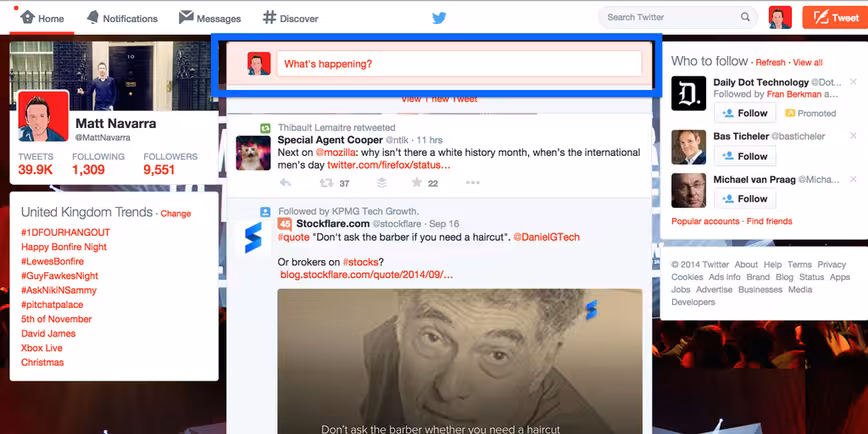868x434 pixels.
Task: Click the @DanielGTech mention
Action: tap(547, 237)
